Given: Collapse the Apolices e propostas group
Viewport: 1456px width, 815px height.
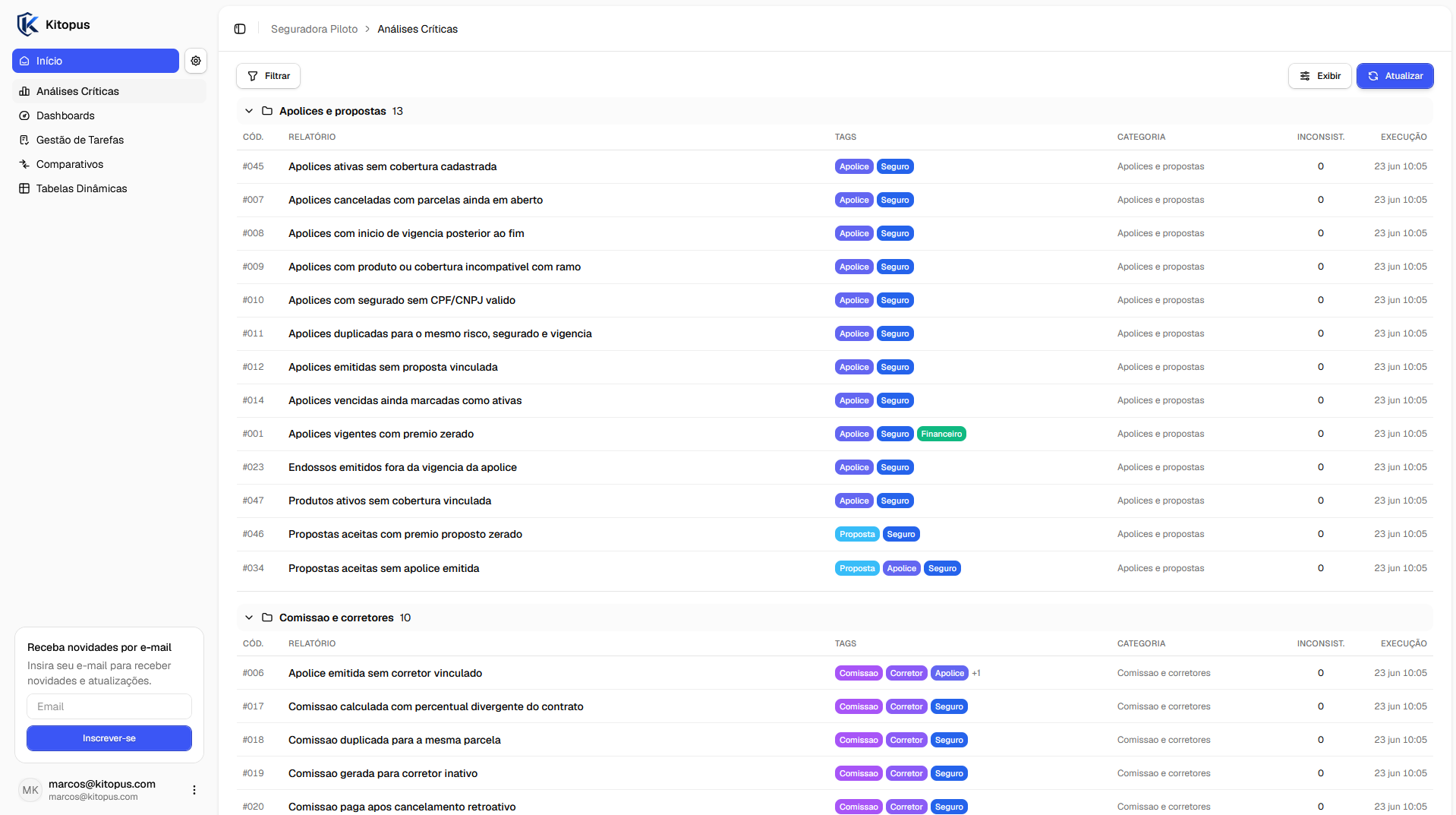Looking at the screenshot, I should click(x=249, y=111).
